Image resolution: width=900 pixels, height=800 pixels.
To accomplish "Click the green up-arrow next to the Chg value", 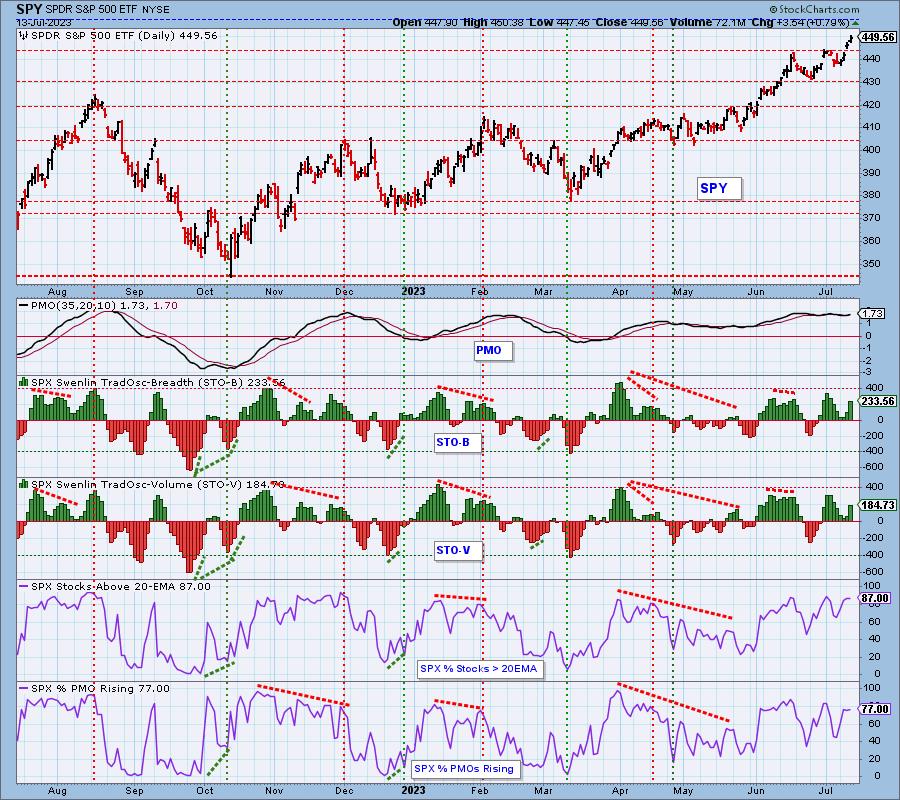I will (x=855, y=22).
